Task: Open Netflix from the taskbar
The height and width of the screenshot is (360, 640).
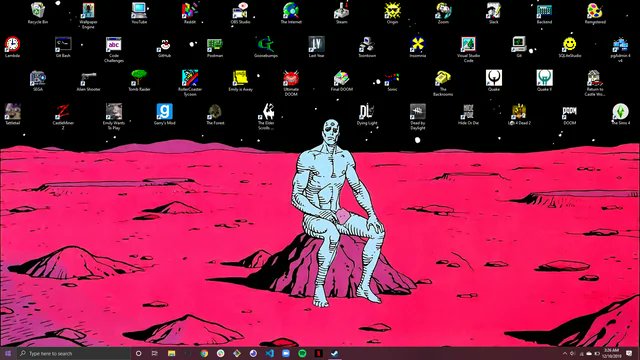Action: coord(318,353)
